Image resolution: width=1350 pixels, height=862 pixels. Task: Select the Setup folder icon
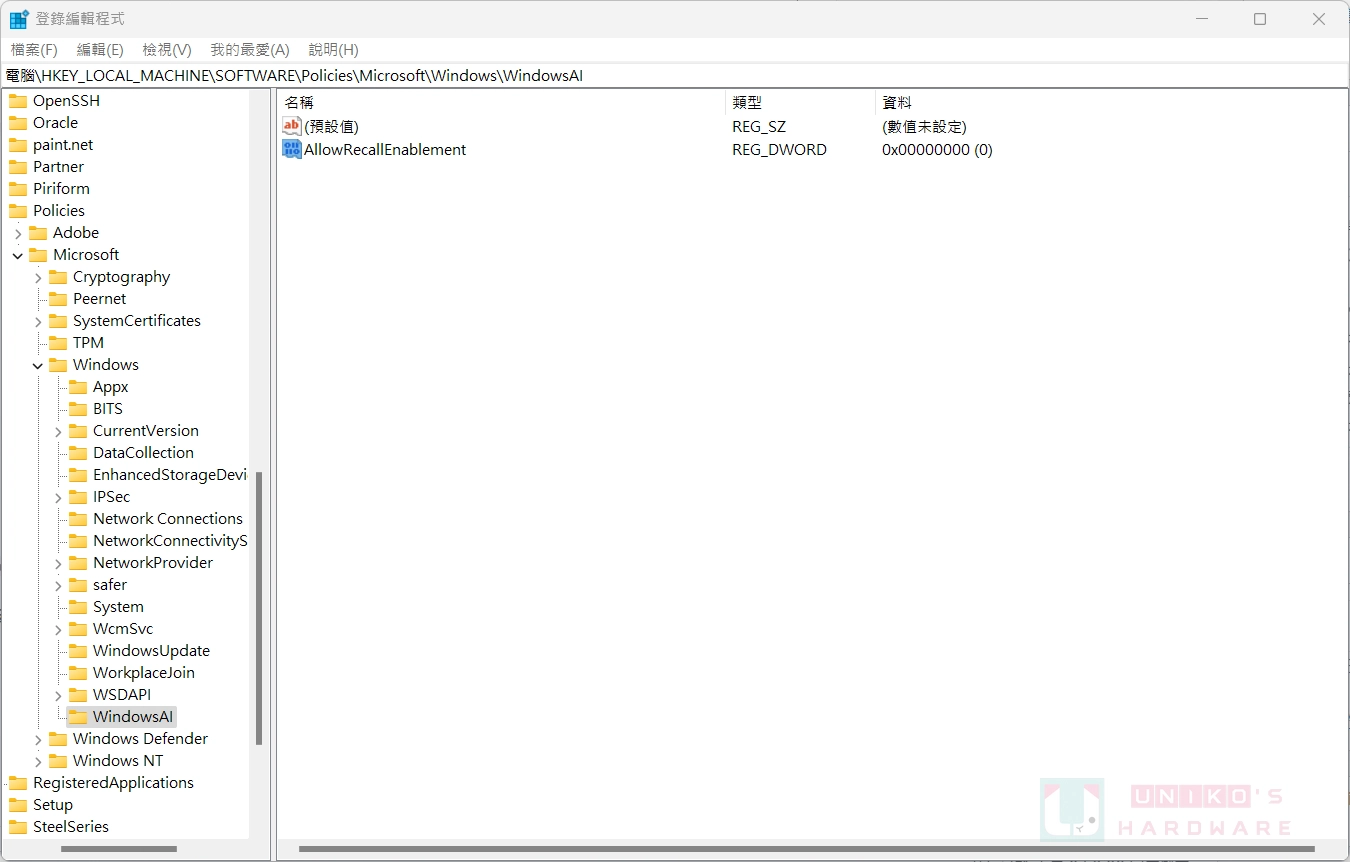18,805
